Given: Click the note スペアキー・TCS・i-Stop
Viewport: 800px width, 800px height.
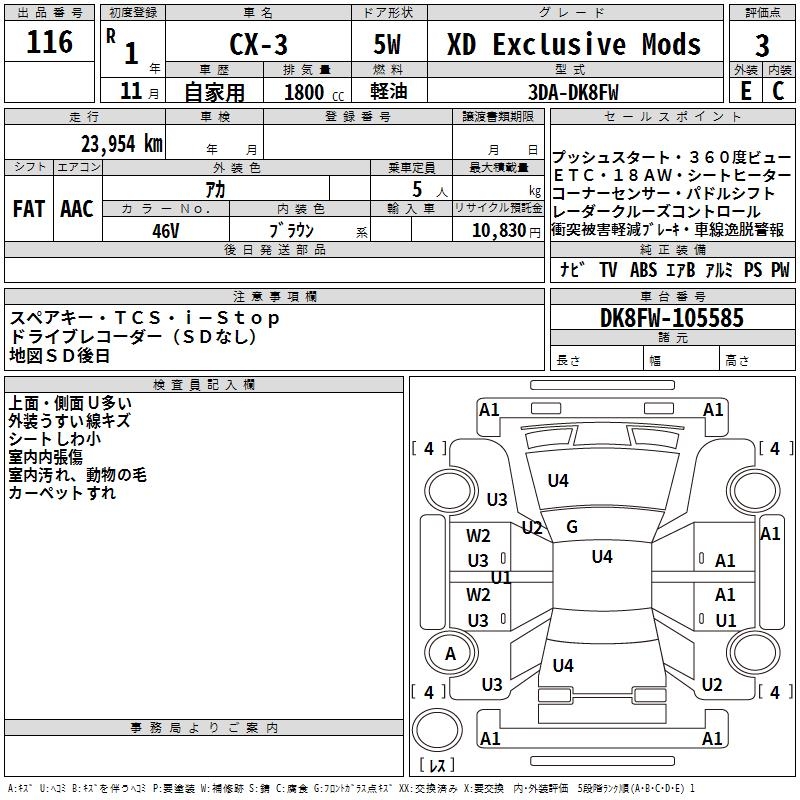Looking at the screenshot, I should [x=144, y=318].
